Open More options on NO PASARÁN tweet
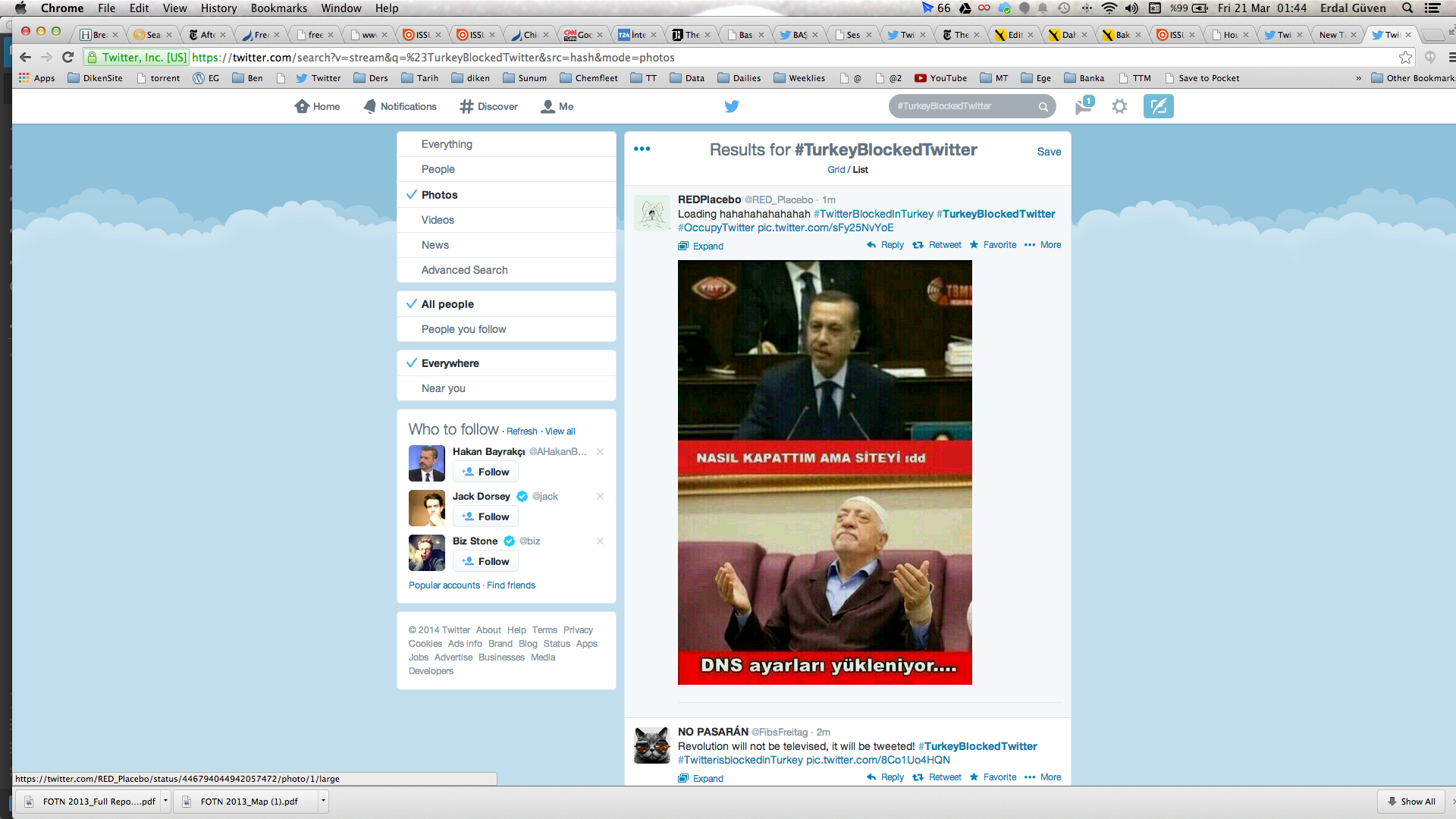Viewport: 1456px width, 819px height. pos(1043,777)
